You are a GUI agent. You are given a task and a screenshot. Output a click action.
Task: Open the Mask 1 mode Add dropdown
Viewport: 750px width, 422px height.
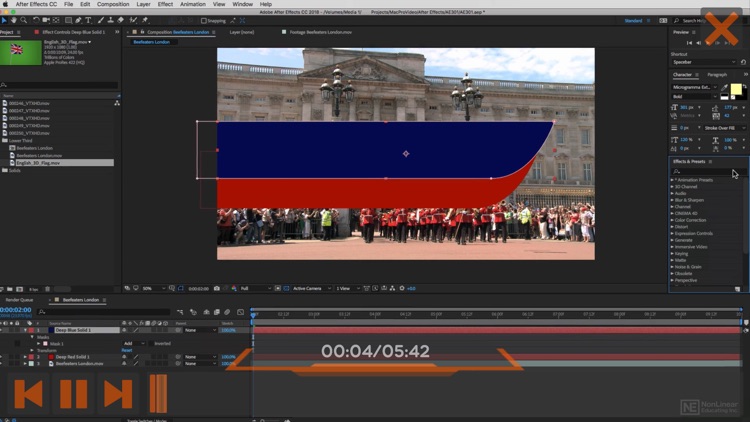coord(134,344)
